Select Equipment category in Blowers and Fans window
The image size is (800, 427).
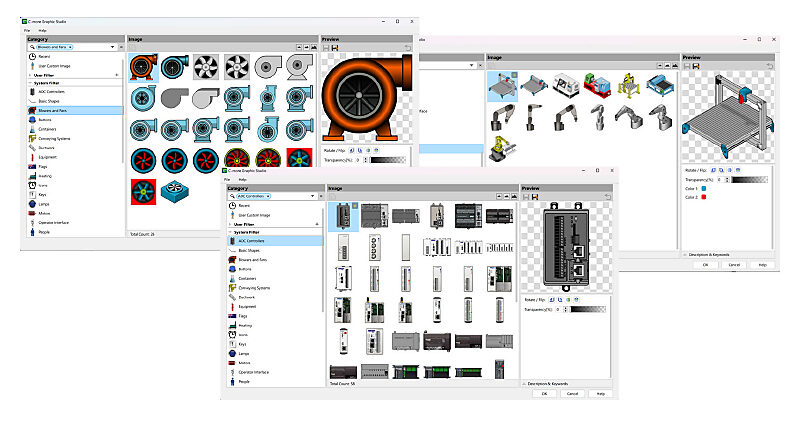coord(75,157)
